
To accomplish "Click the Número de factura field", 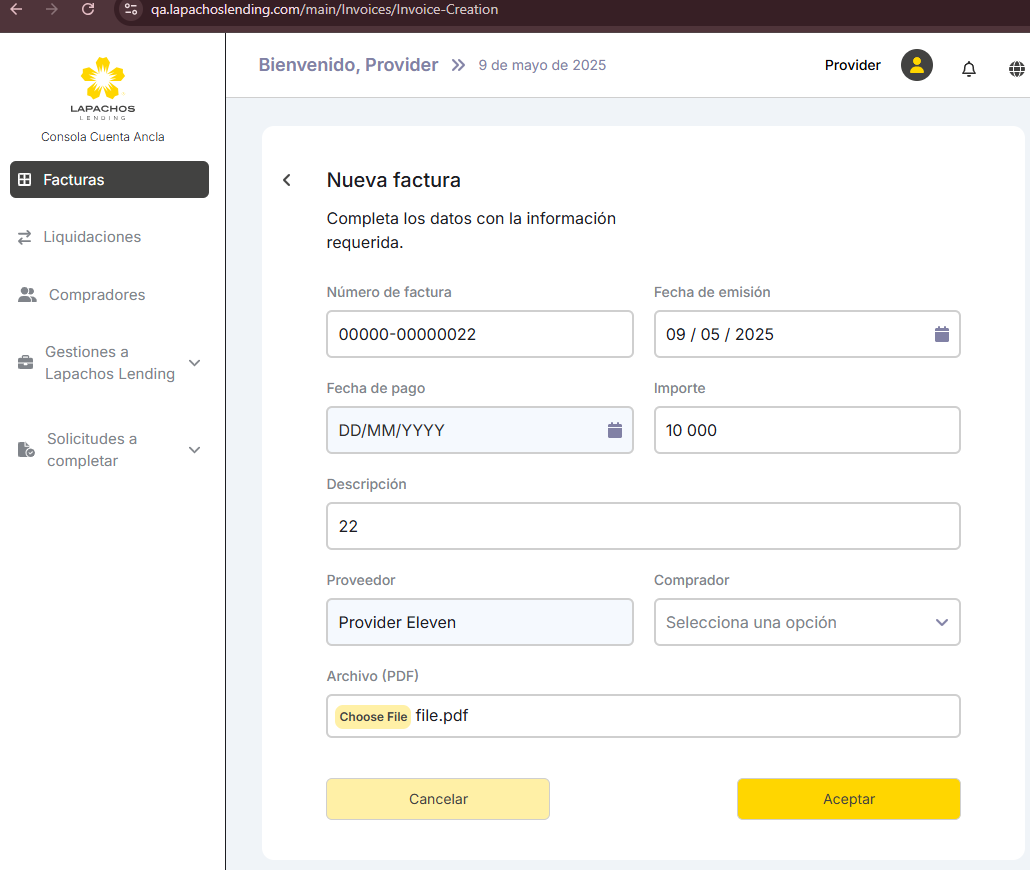I will 479,334.
